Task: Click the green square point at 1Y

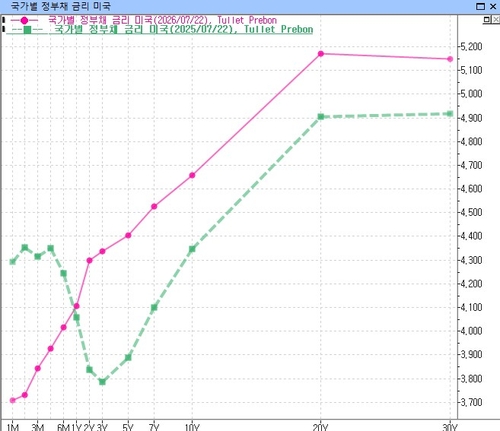Action: coord(76,317)
